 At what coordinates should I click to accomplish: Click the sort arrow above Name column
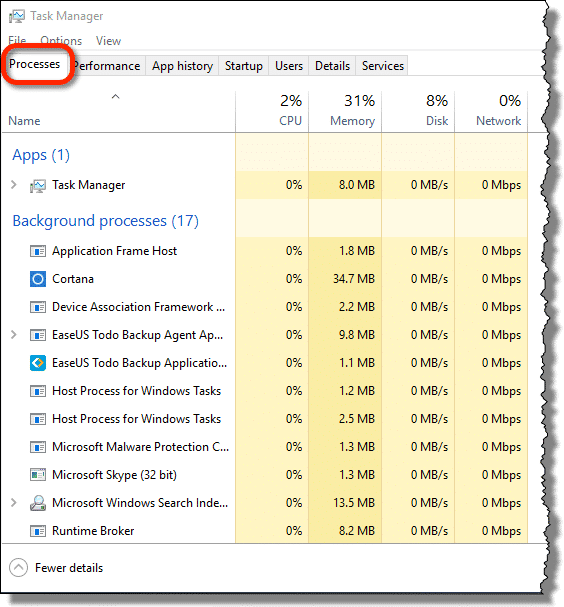(x=115, y=97)
